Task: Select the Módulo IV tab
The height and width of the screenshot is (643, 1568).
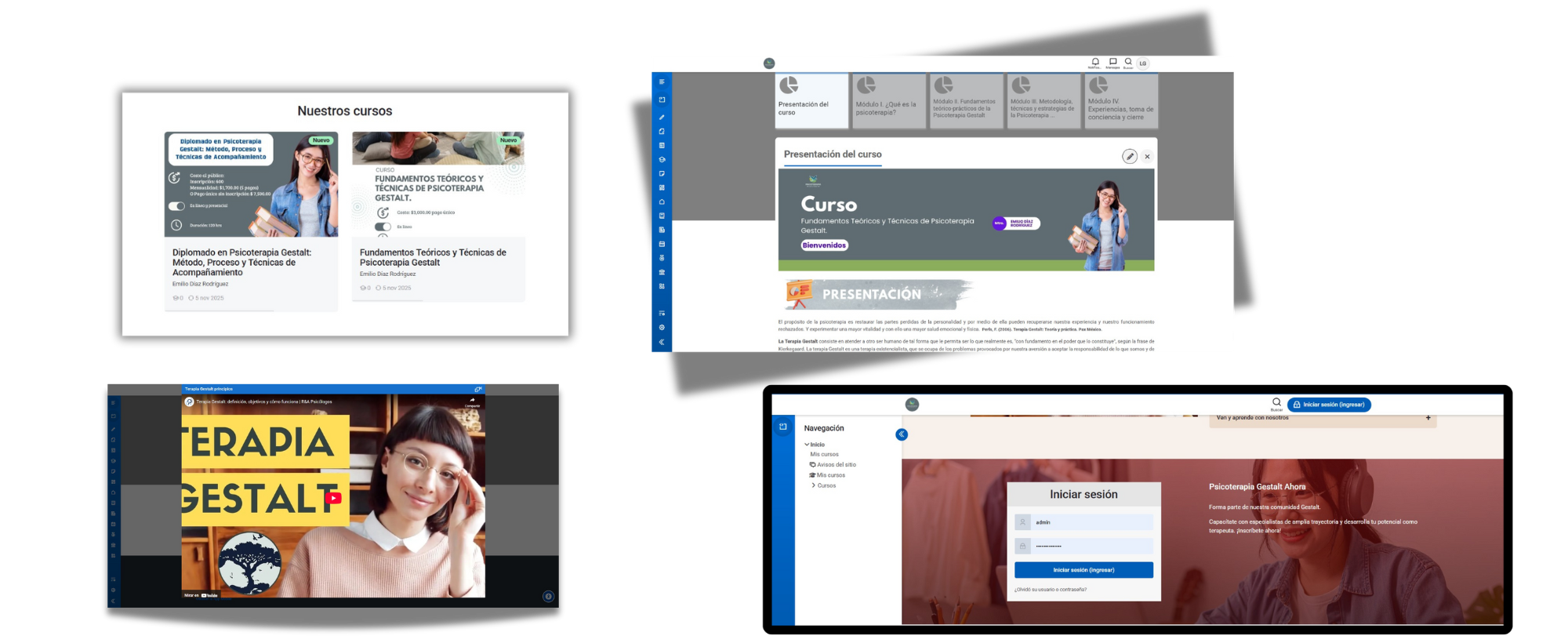Action: (1120, 100)
